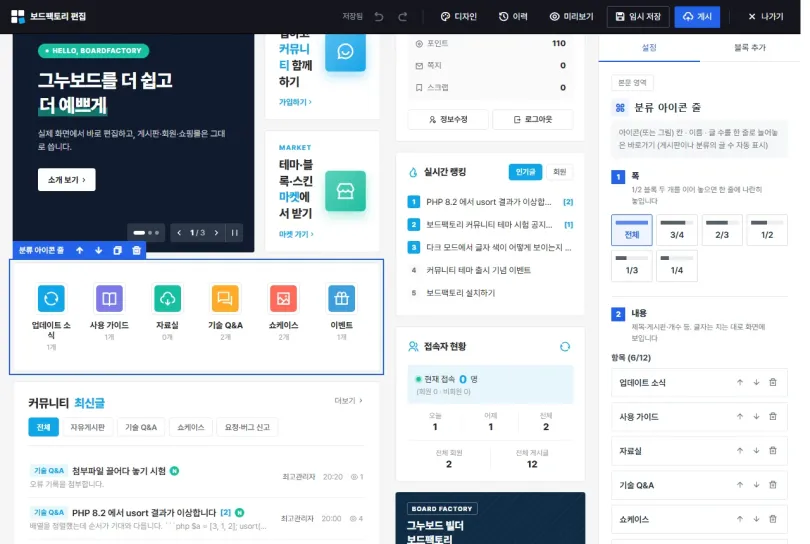Pause the hero slider

[235, 233]
